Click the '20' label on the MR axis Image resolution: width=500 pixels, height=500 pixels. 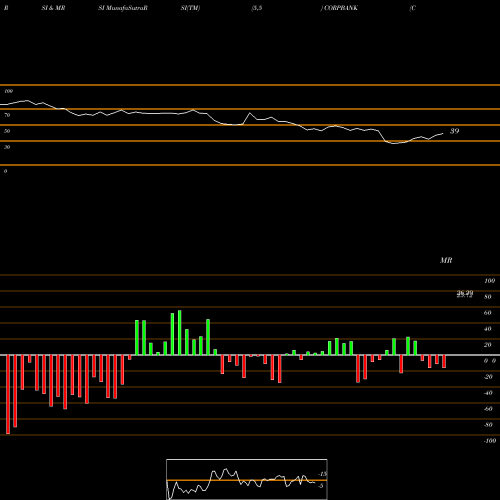(x=488, y=345)
